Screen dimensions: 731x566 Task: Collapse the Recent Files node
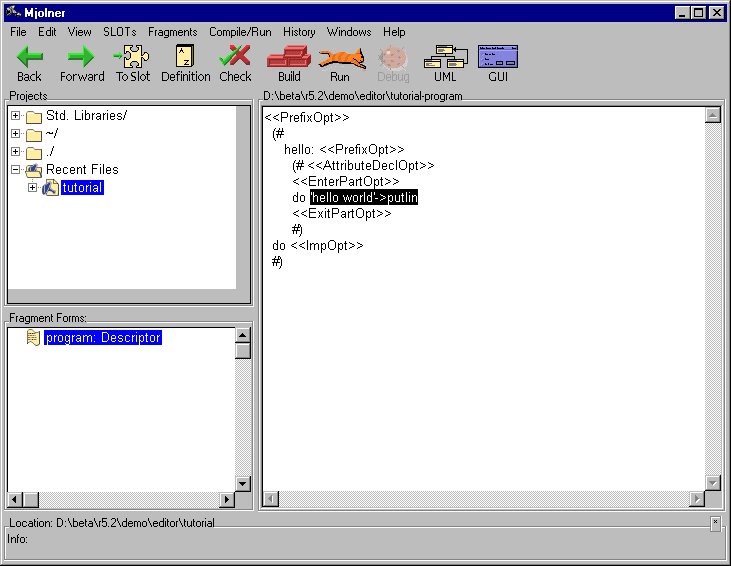16,170
